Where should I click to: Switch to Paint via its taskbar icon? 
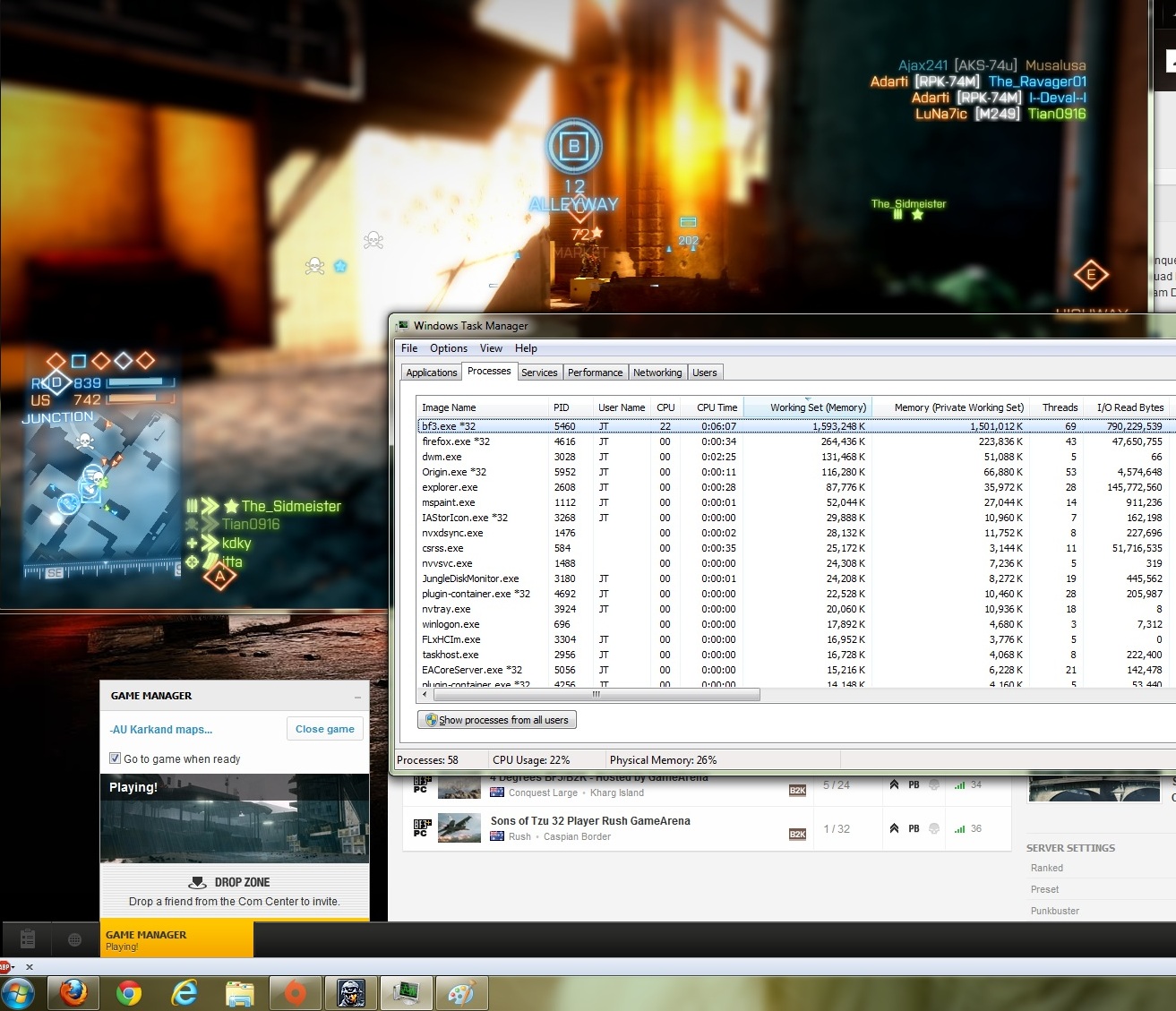coord(462,993)
